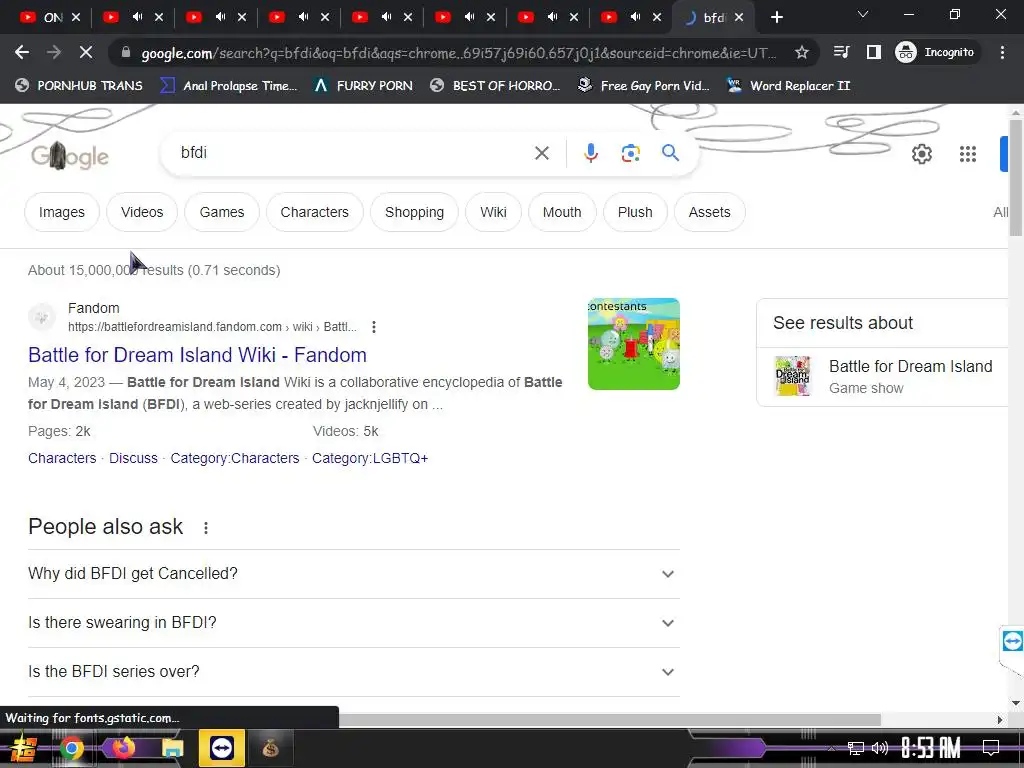Screen dimensions: 1024x768
Task: Submit search with magnifier icon
Action: tap(670, 153)
